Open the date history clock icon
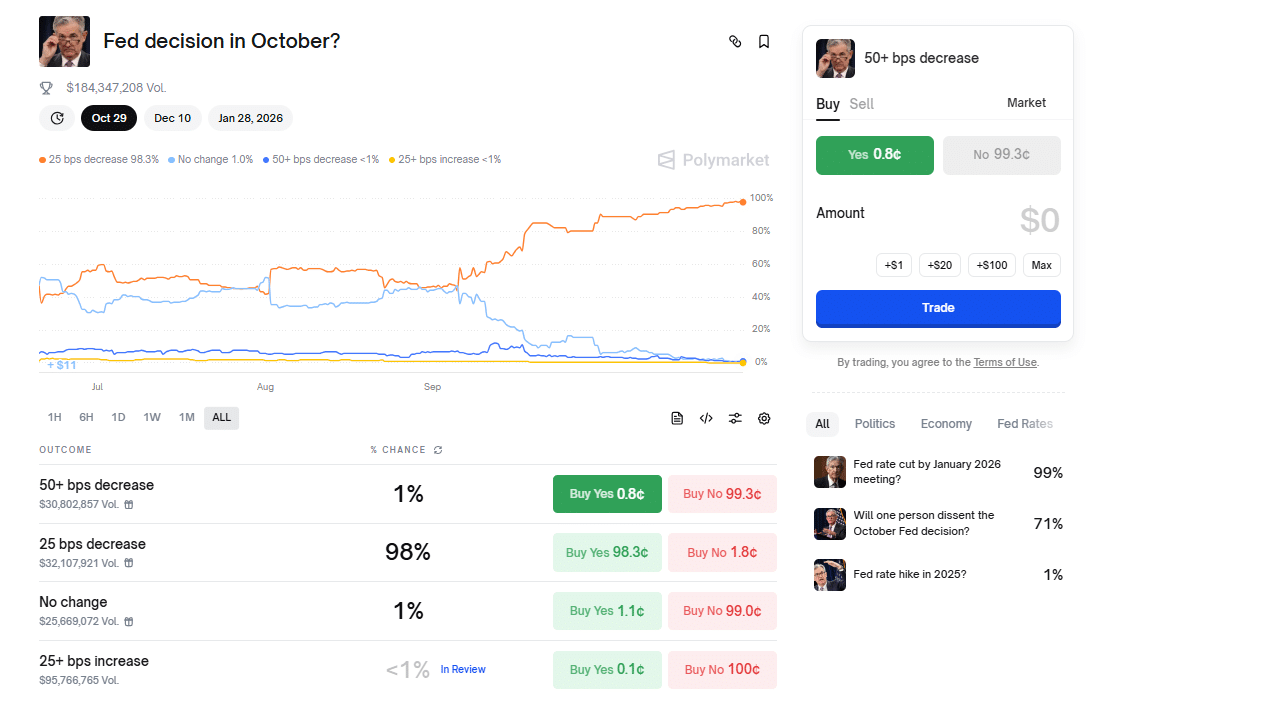The width and height of the screenshot is (1273, 710). (x=56, y=118)
